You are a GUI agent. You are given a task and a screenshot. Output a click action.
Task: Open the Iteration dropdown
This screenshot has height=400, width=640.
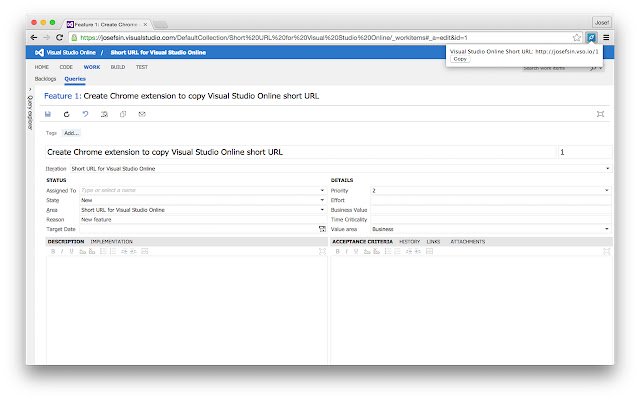[607, 169]
